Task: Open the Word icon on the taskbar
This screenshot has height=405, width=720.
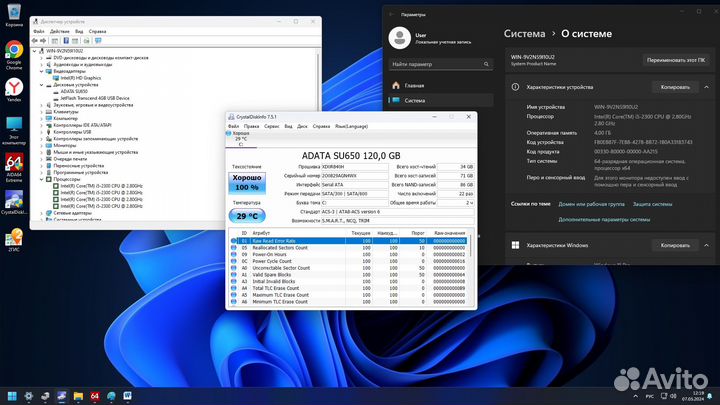Action: coord(127,396)
